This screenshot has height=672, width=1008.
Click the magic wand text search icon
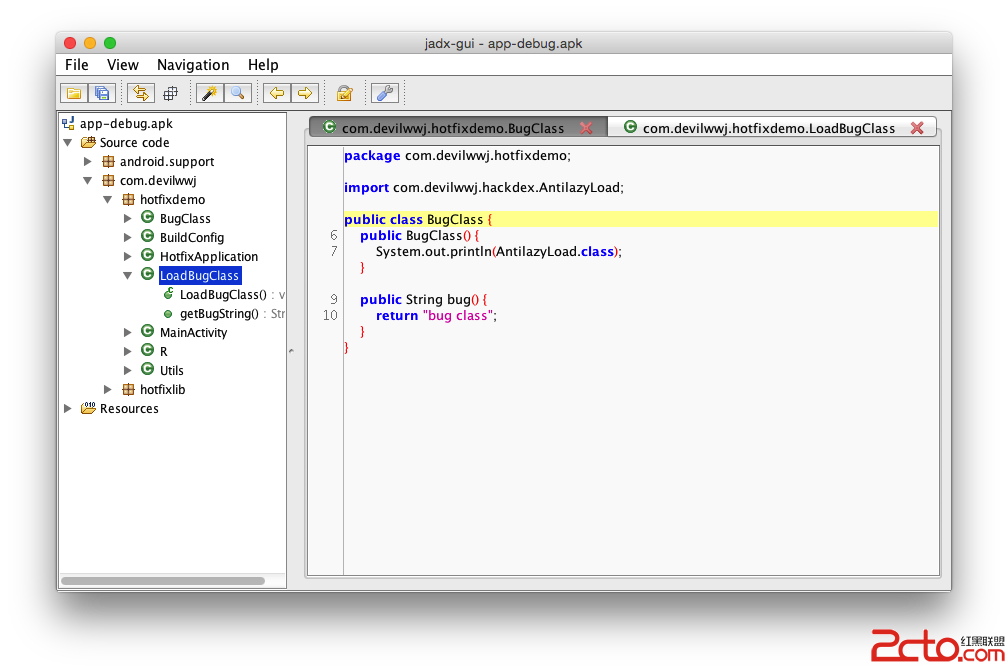coord(209,93)
